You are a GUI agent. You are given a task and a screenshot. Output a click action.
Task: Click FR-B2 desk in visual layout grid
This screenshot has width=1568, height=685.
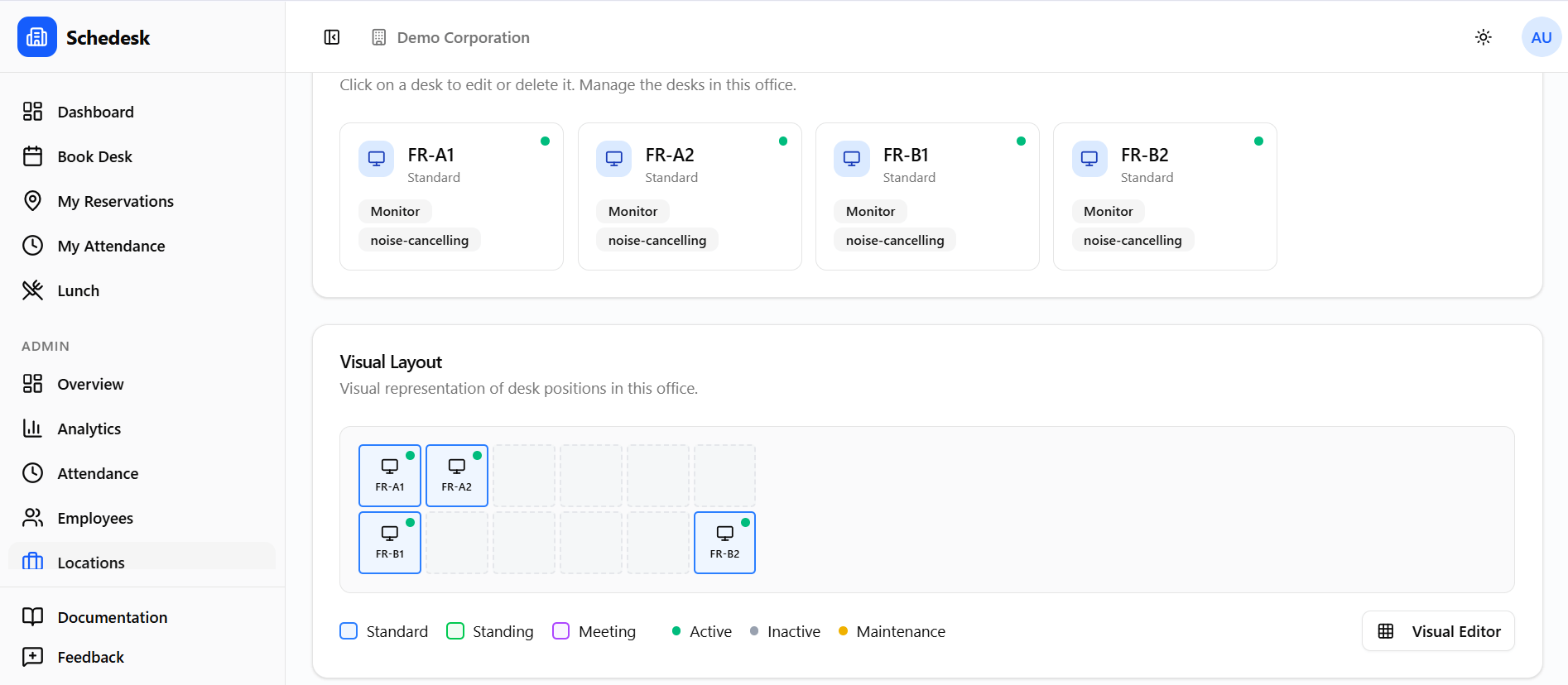pos(724,543)
